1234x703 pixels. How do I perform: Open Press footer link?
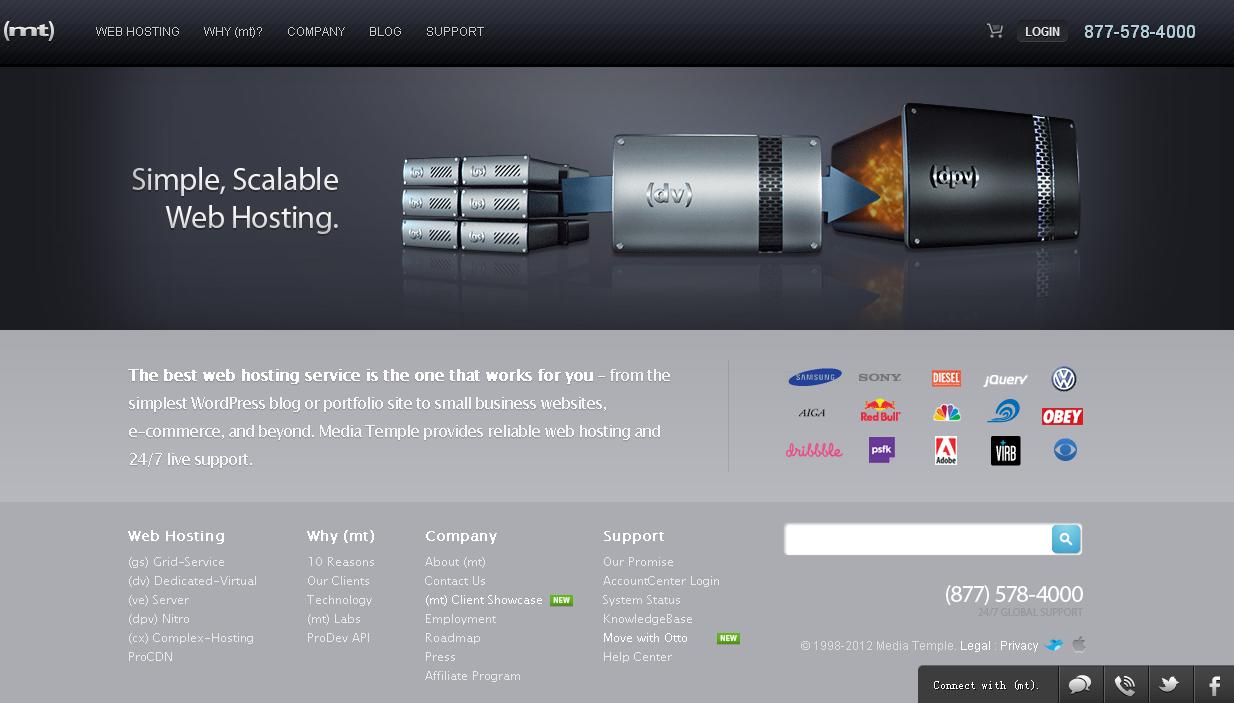click(440, 657)
